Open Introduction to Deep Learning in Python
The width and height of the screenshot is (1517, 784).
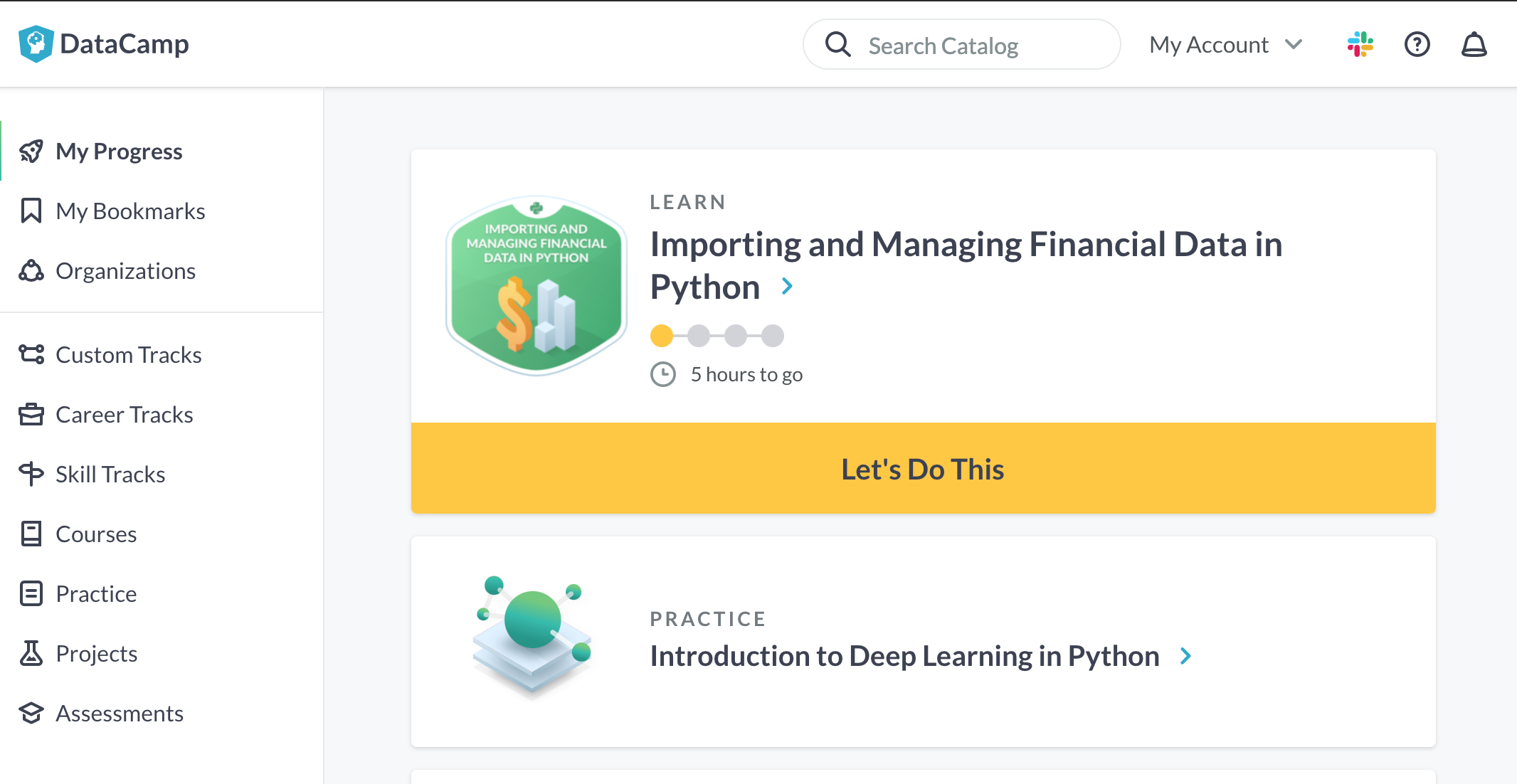pyautogui.click(x=904, y=656)
